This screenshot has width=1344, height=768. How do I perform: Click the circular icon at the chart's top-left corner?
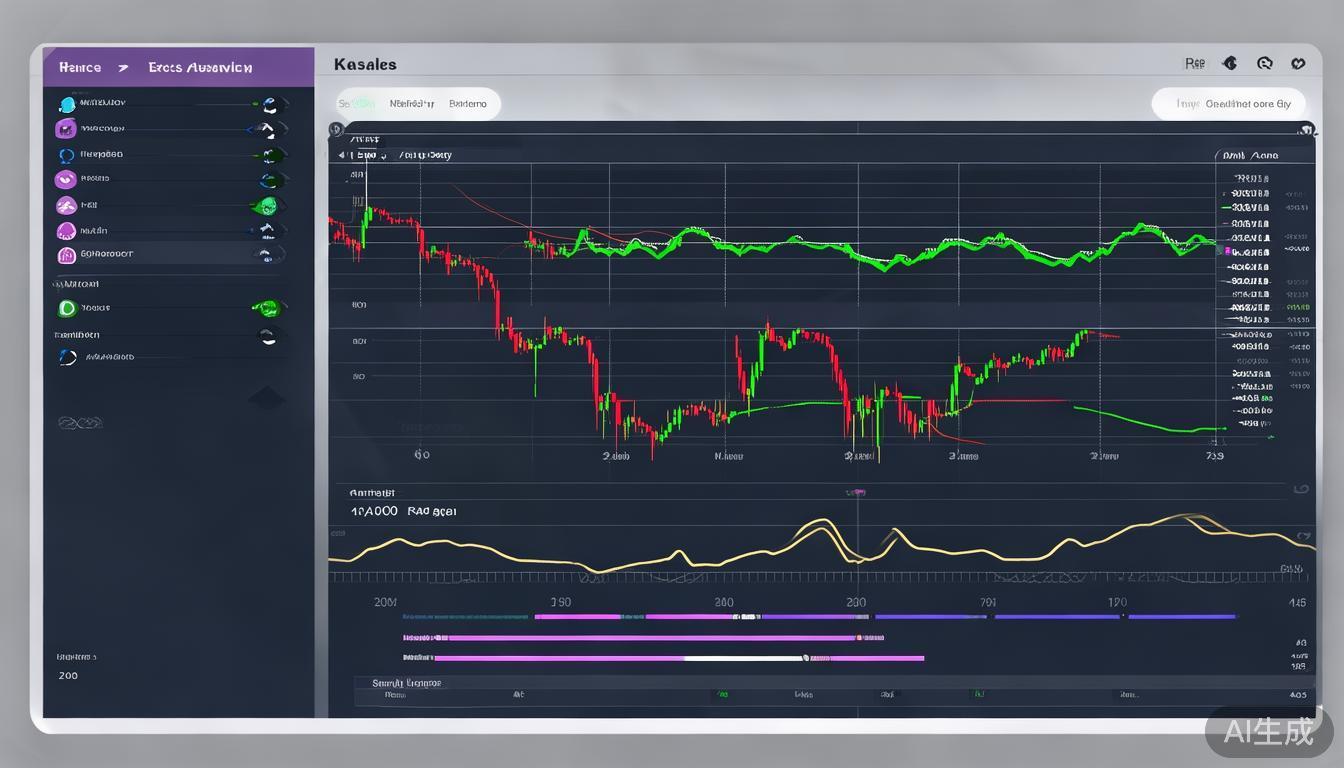[336, 129]
